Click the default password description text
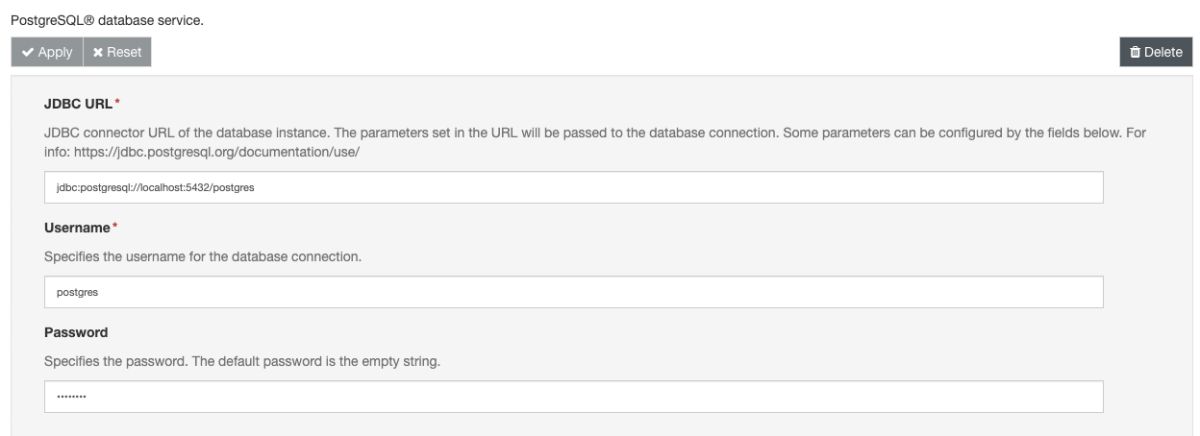 tap(242, 361)
